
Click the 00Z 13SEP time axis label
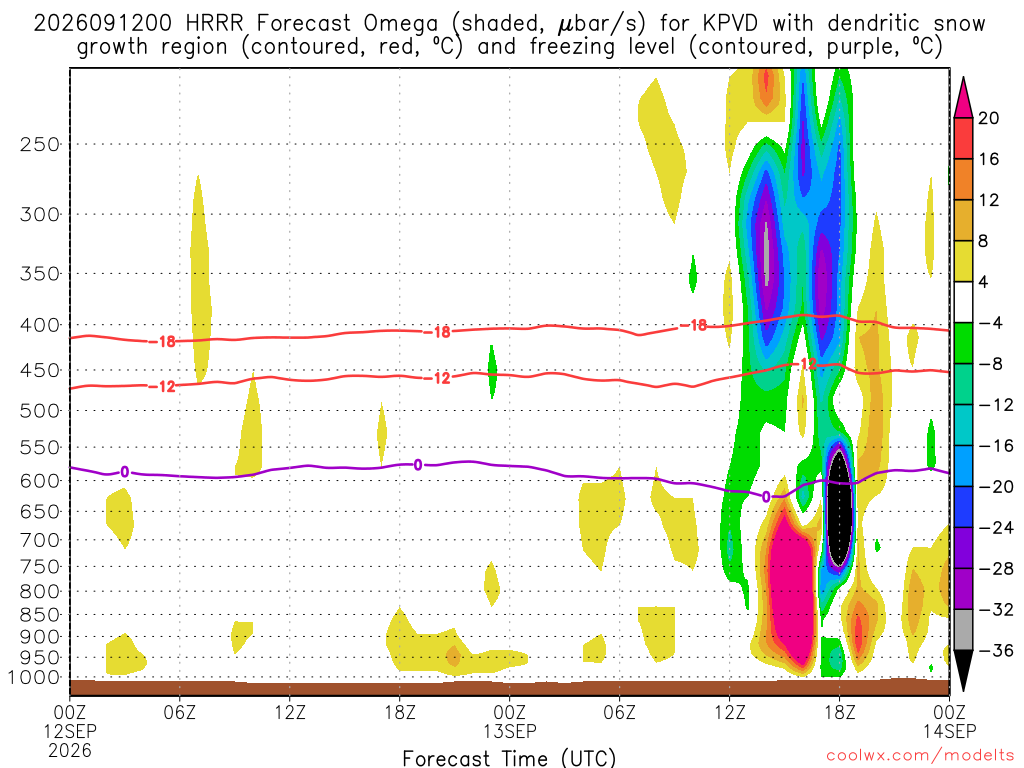pyautogui.click(x=509, y=721)
